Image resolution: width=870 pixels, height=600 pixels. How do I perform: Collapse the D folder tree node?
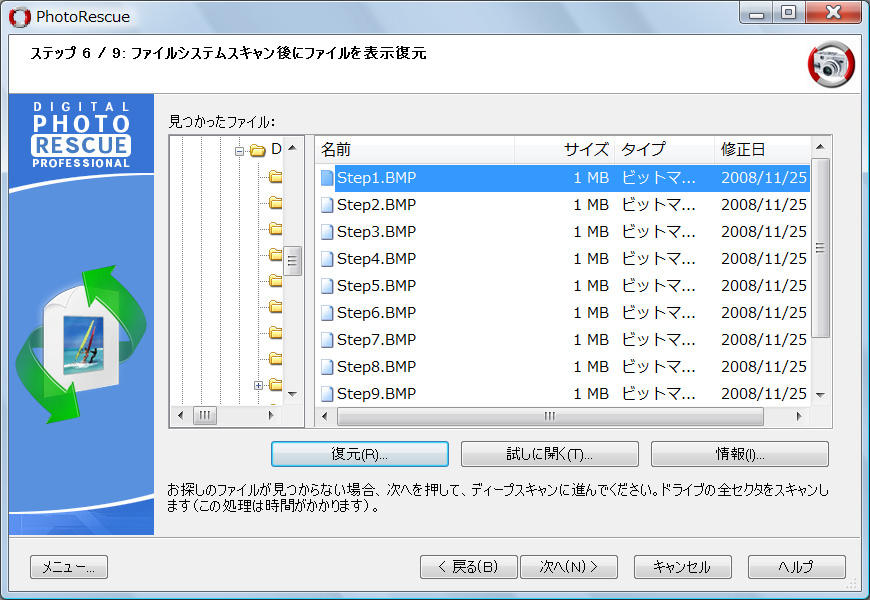pyautogui.click(x=239, y=151)
